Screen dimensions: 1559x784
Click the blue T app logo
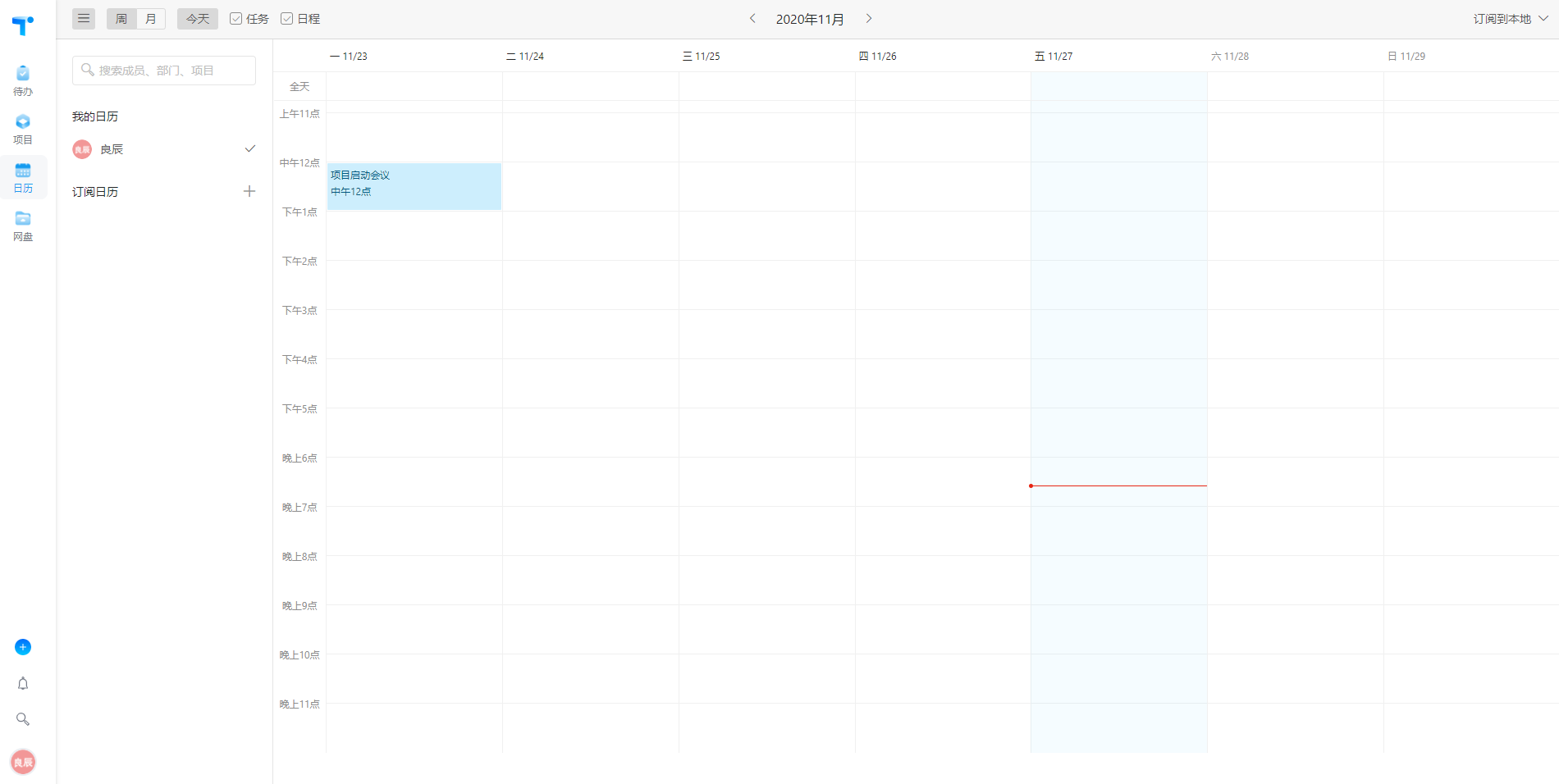coord(23,25)
